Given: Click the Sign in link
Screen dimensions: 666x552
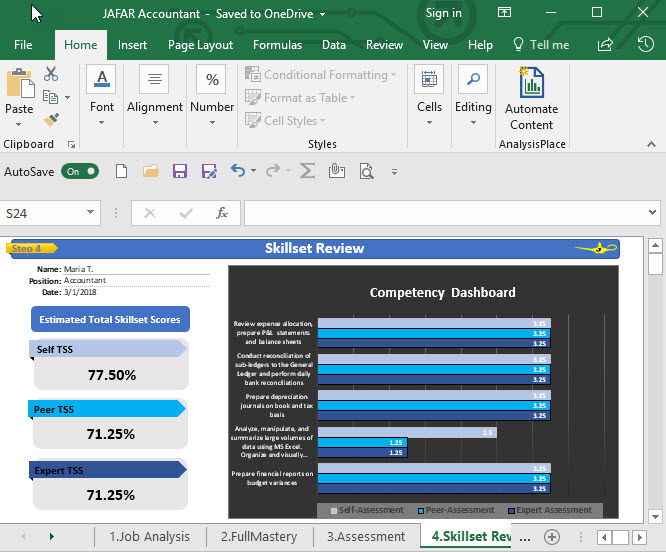Looking at the screenshot, I should (x=443, y=13).
